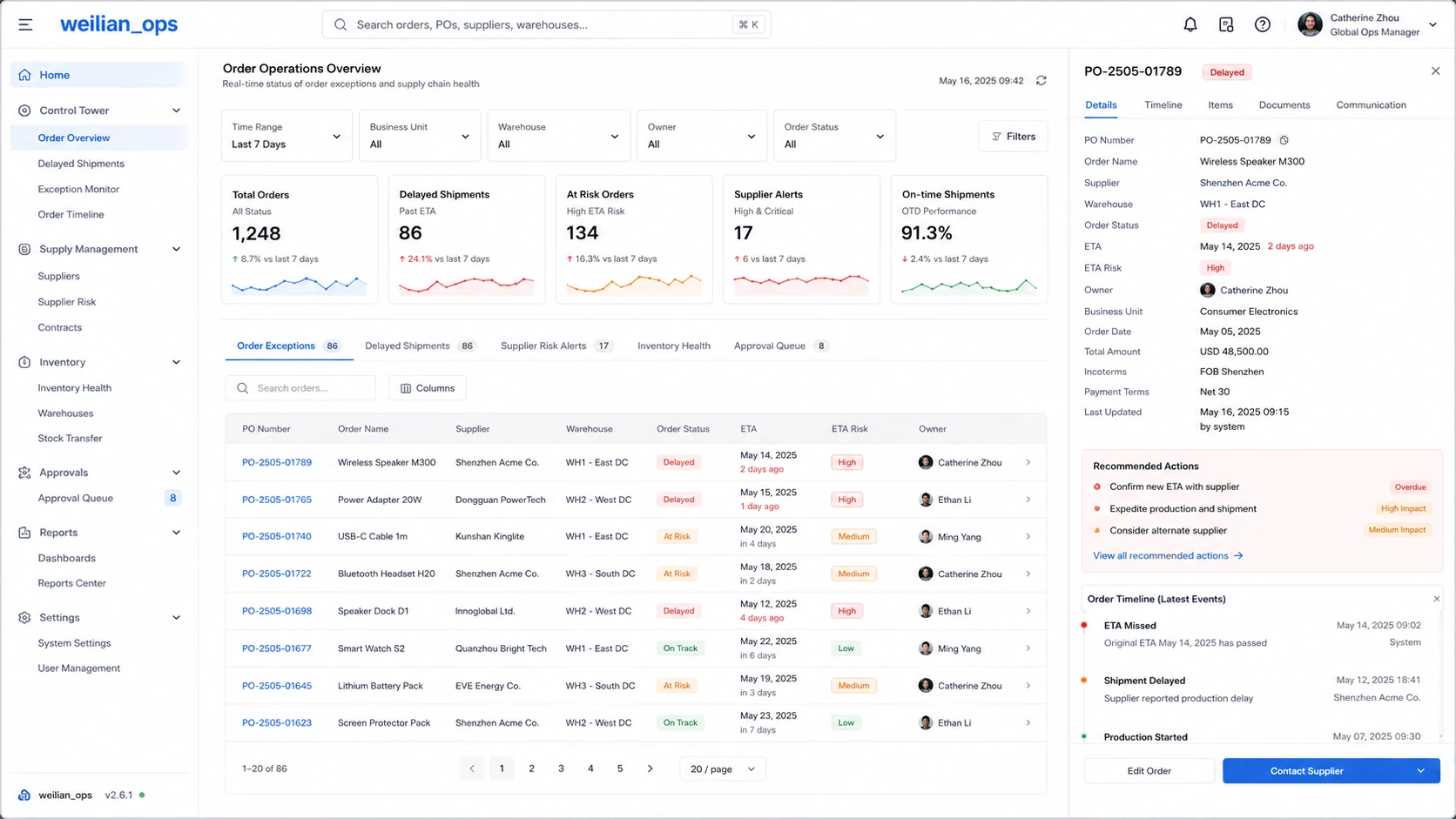Open the Business Unit dropdown
The height and width of the screenshot is (819, 1456).
(x=420, y=136)
